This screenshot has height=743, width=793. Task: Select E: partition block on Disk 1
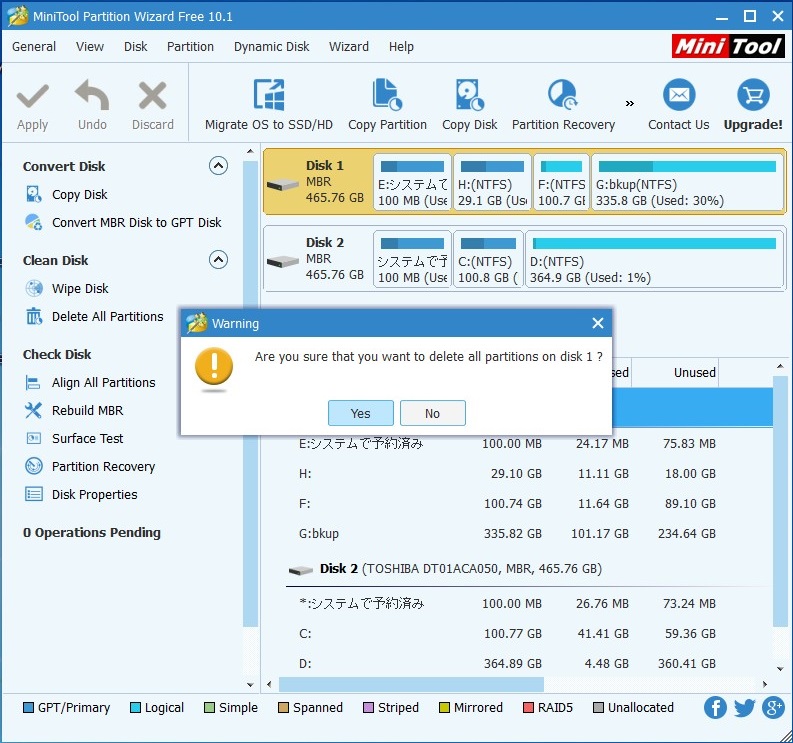click(412, 182)
